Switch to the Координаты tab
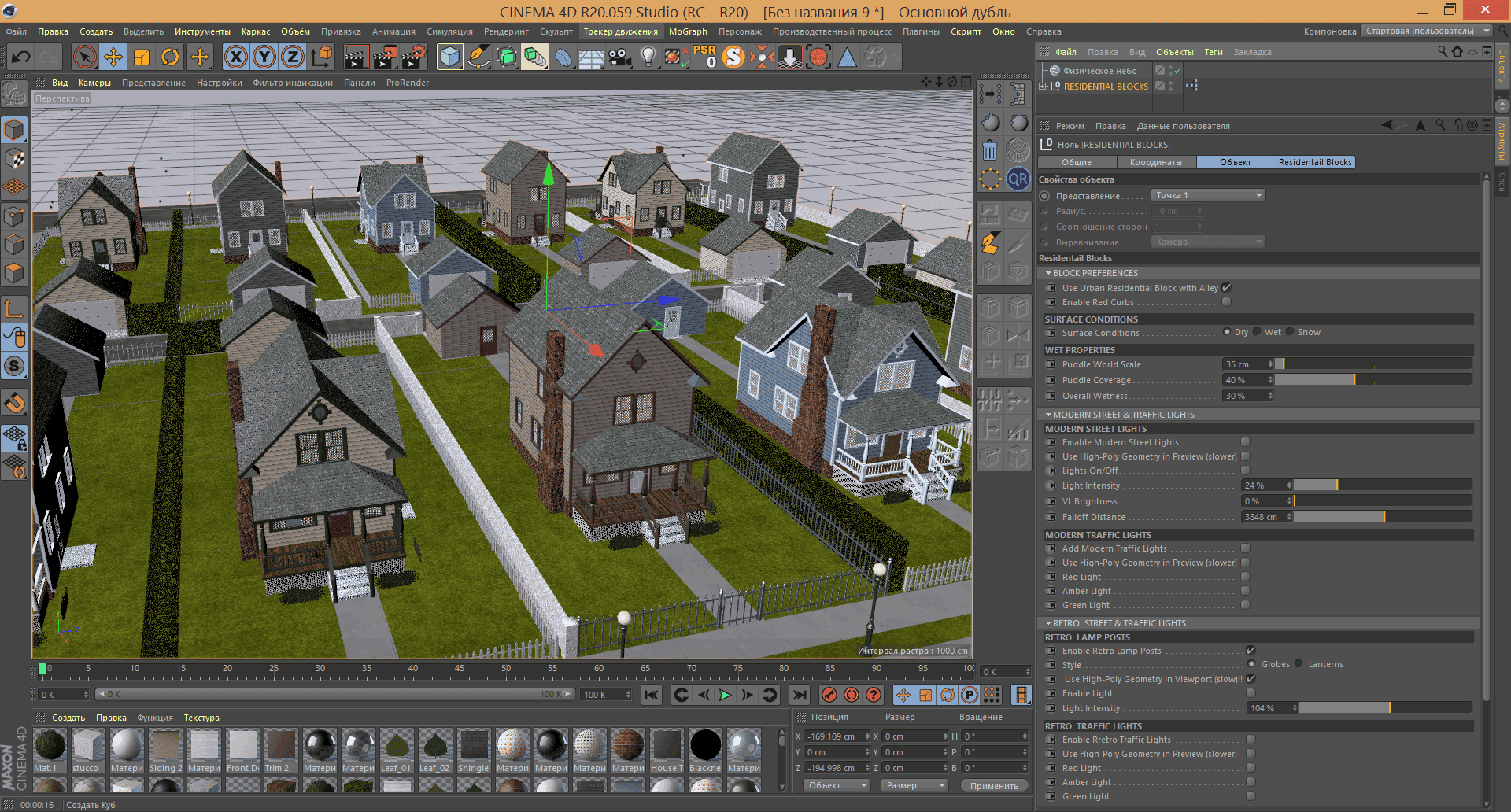 (1155, 162)
